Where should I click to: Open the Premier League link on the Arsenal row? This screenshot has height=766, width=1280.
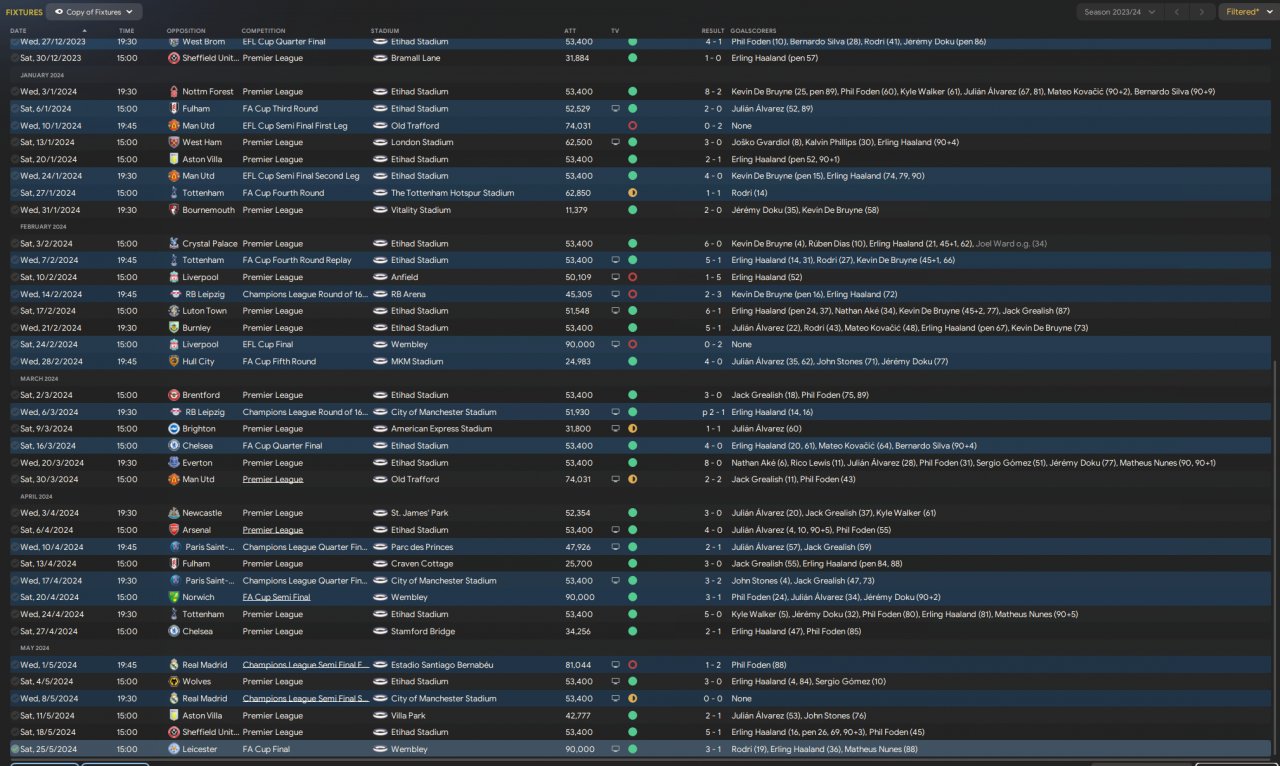pyautogui.click(x=272, y=530)
